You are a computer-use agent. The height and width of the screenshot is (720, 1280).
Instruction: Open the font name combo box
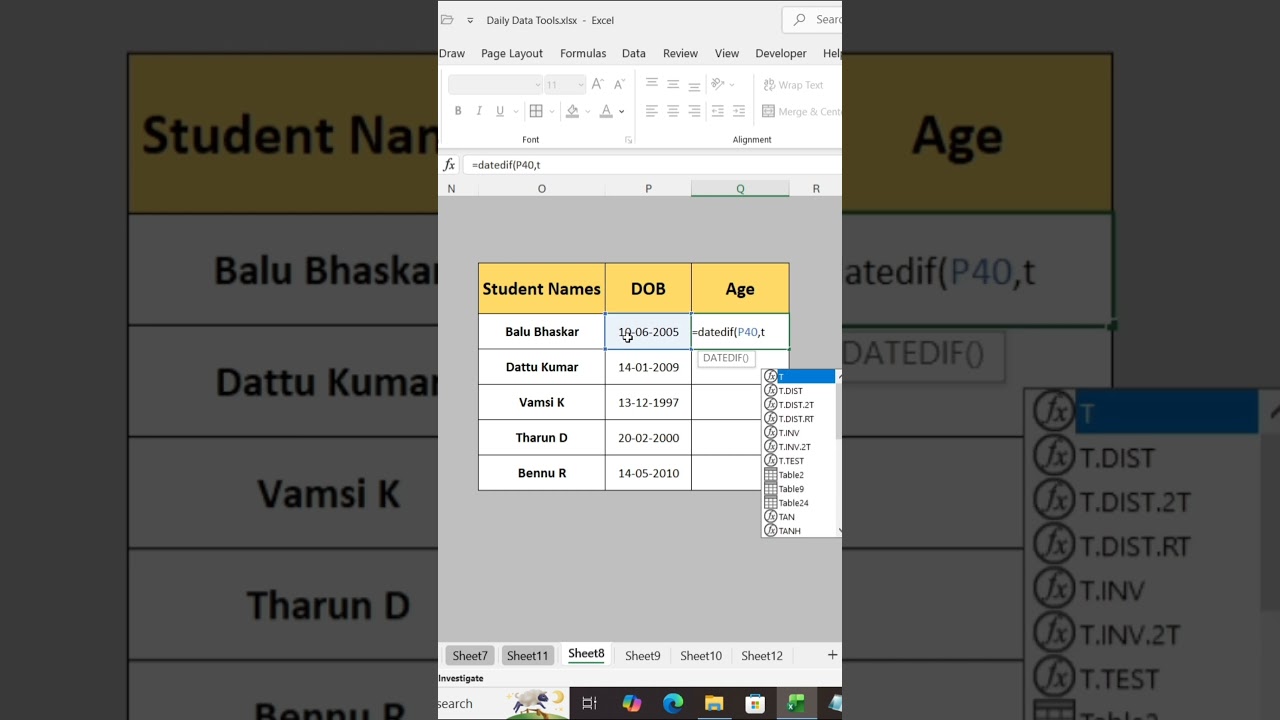(x=495, y=85)
